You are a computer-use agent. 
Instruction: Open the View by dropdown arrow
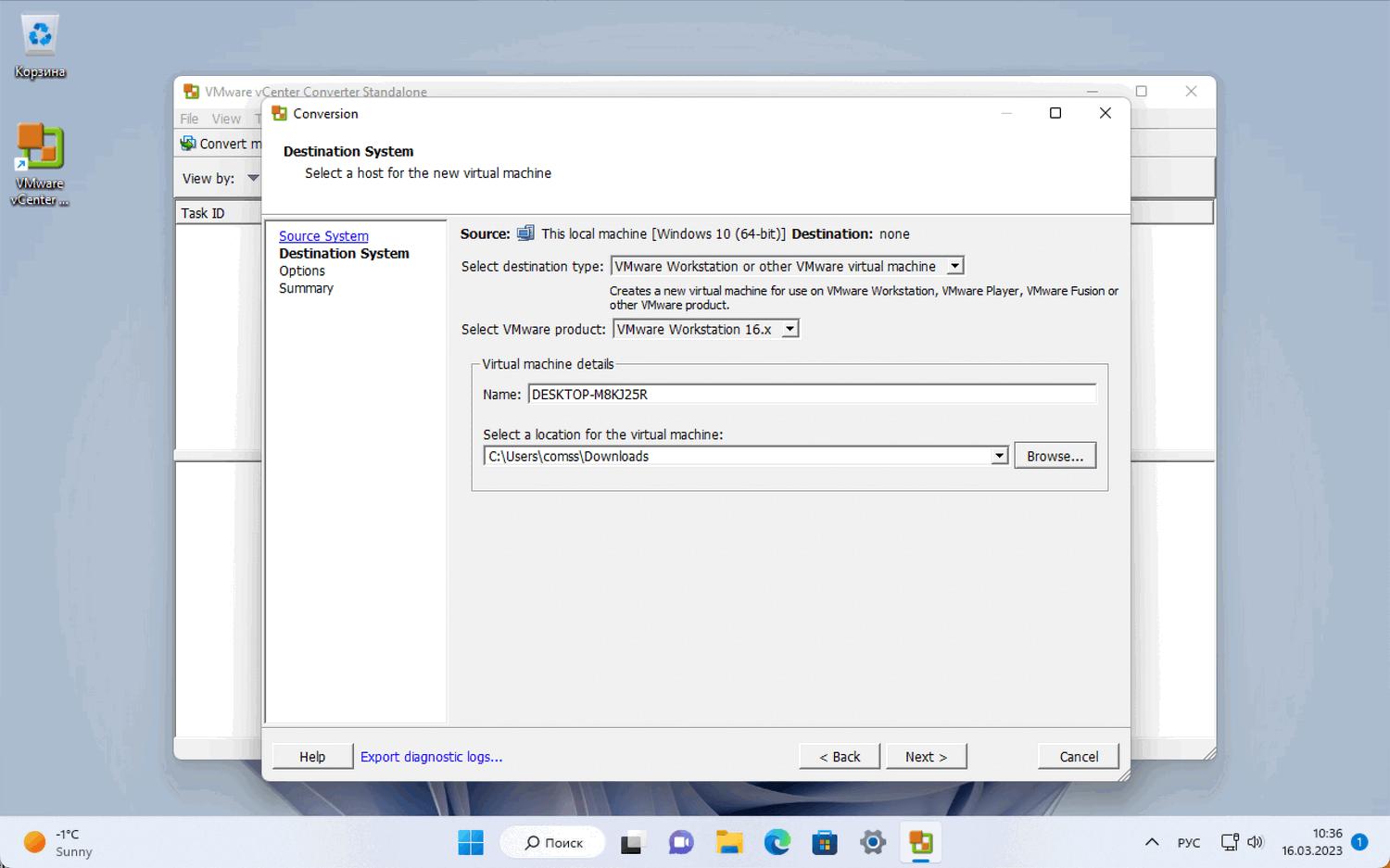point(253,178)
